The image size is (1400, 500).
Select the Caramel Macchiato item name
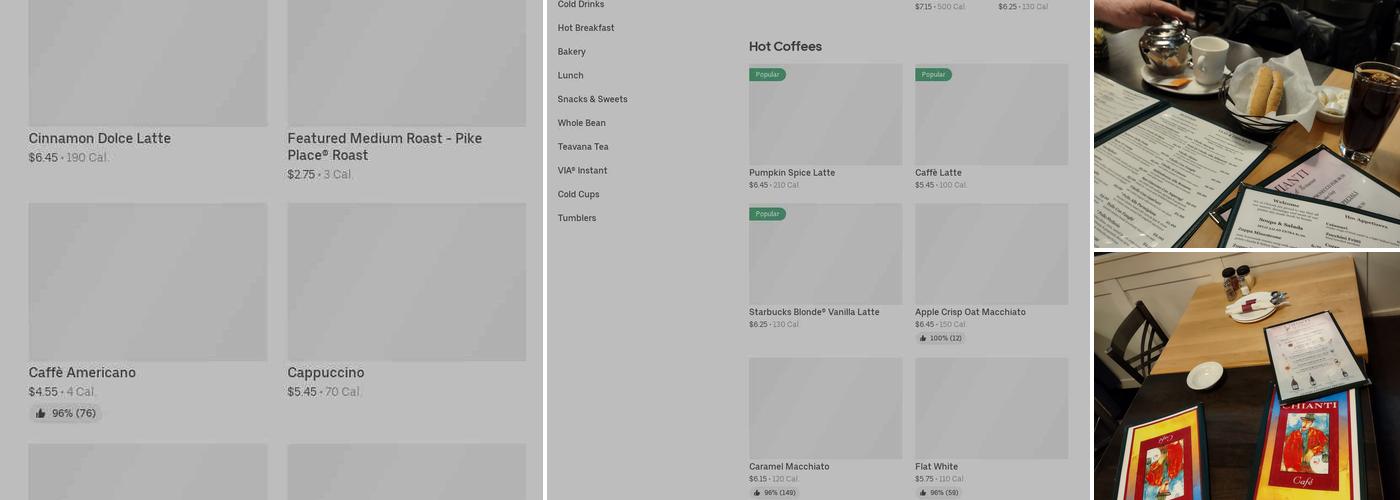tap(789, 467)
